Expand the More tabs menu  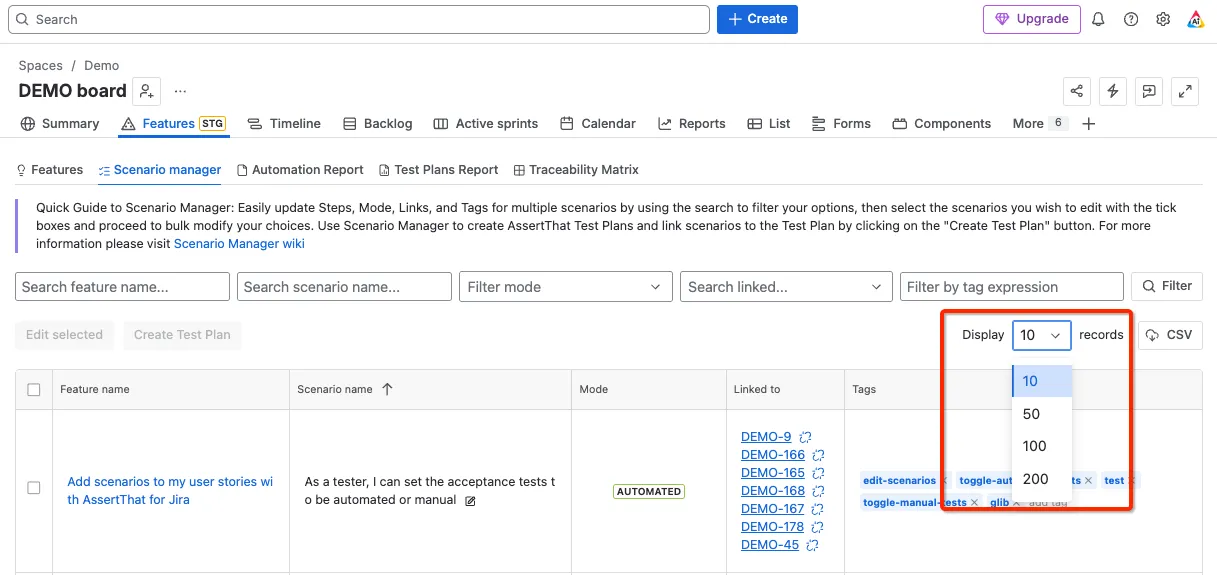(x=1039, y=124)
